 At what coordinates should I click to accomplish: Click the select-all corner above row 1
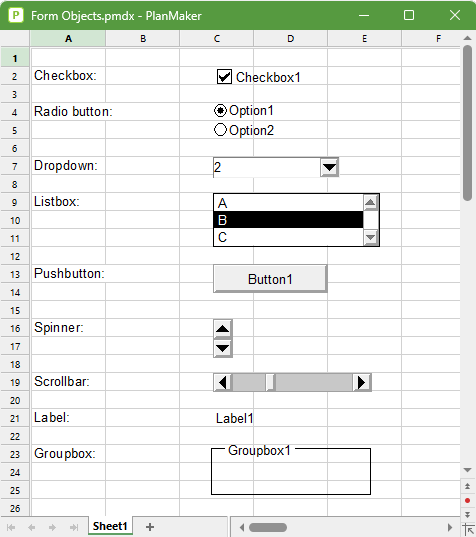tap(15, 38)
